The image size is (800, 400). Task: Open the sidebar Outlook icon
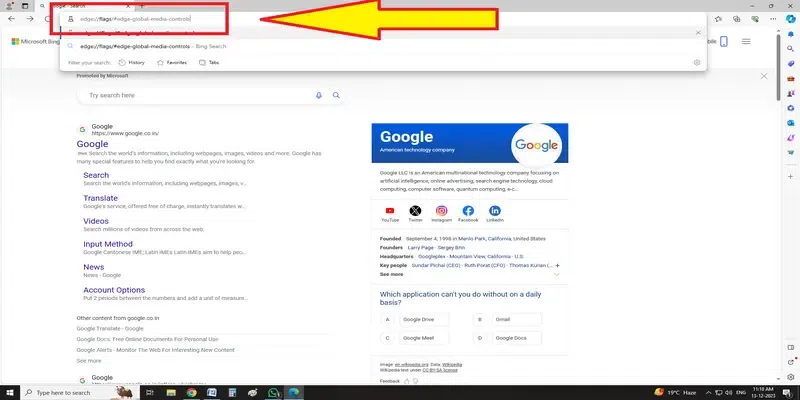pos(791,123)
